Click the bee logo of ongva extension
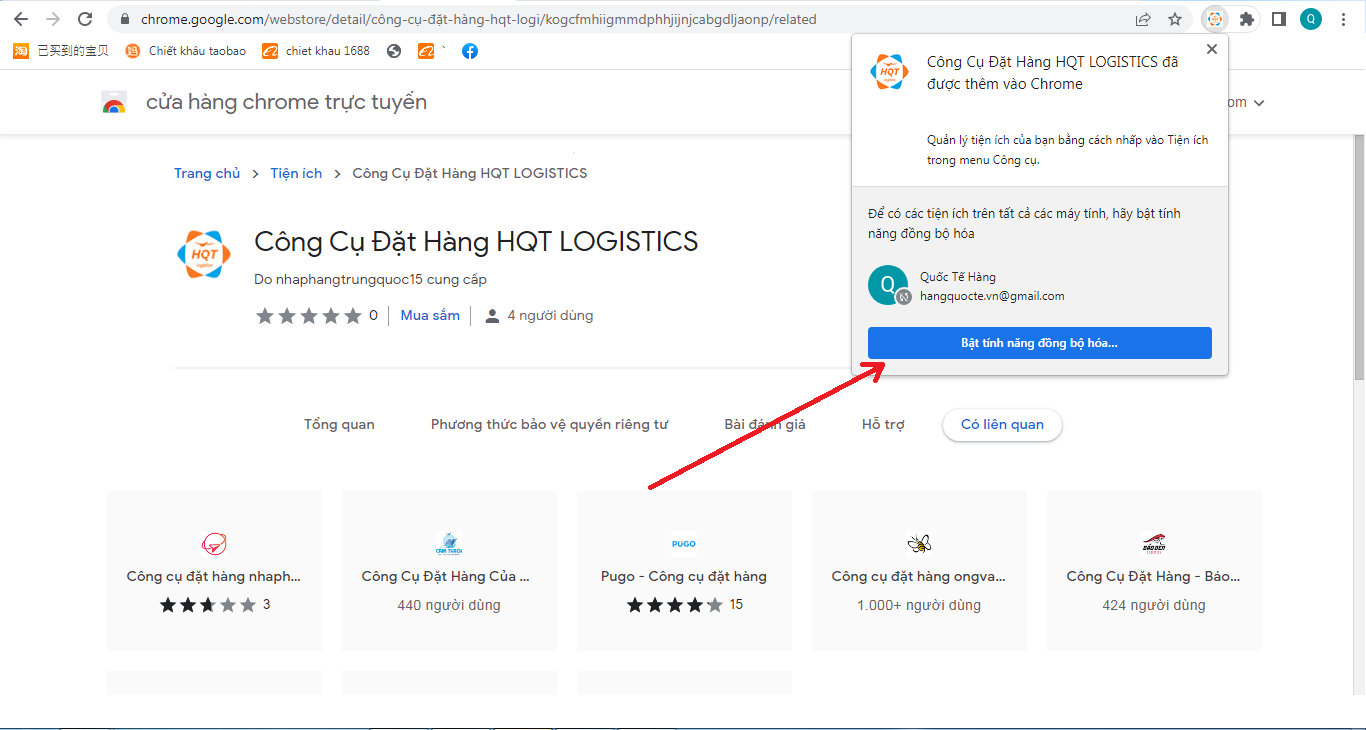Viewport: 1366px width, 730px height. (919, 544)
